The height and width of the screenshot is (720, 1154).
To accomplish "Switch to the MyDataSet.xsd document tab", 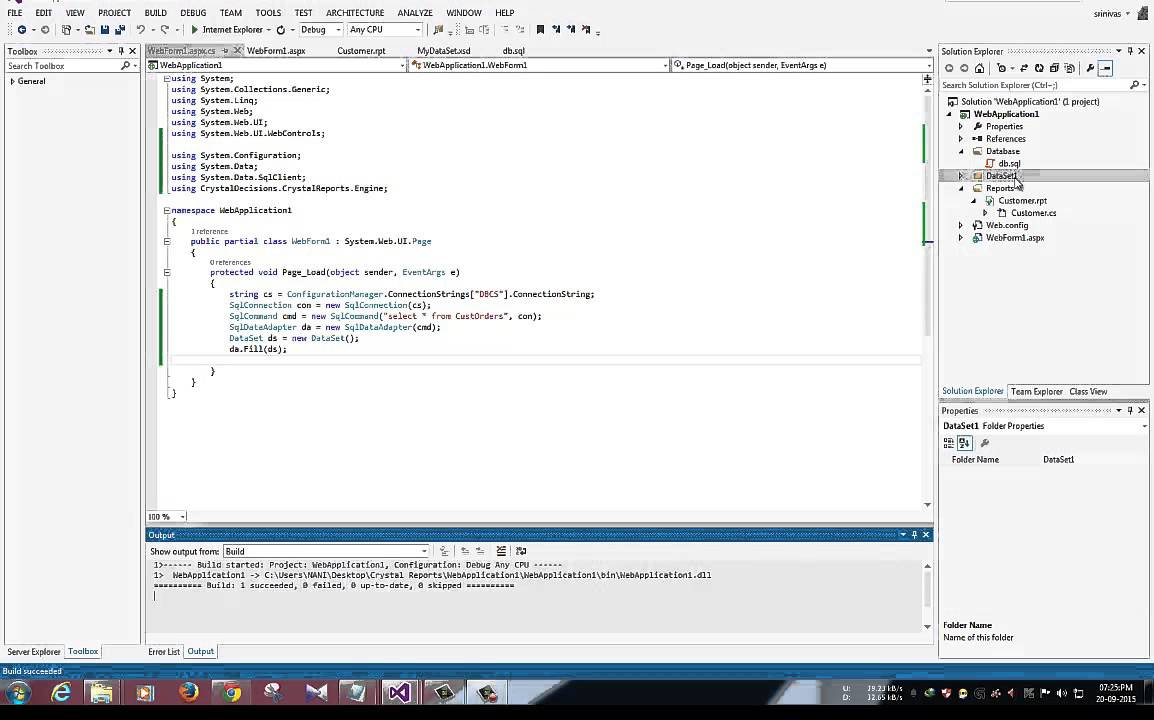I will tap(444, 51).
